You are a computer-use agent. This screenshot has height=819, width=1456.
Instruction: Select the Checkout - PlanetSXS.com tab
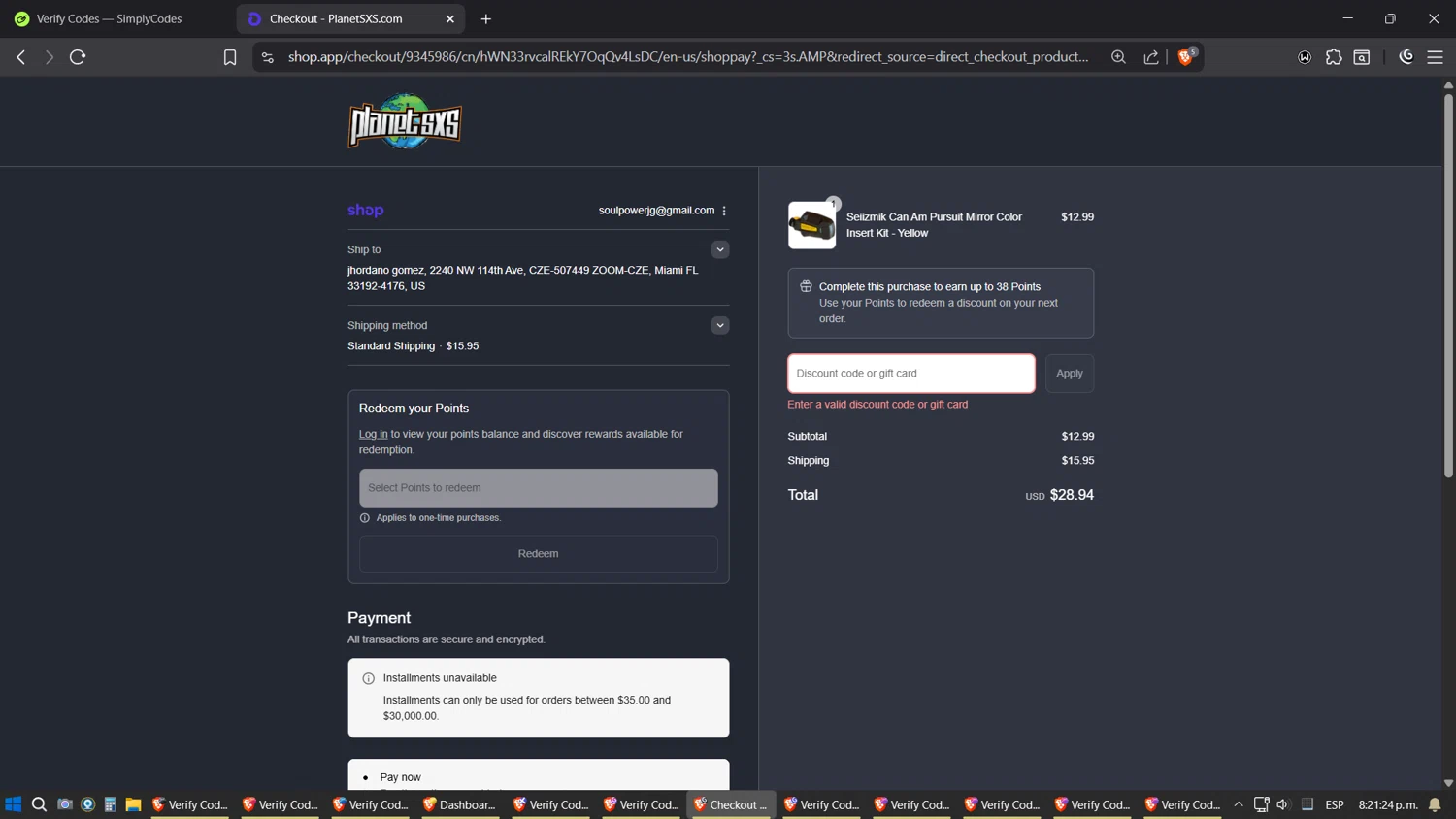point(336,18)
